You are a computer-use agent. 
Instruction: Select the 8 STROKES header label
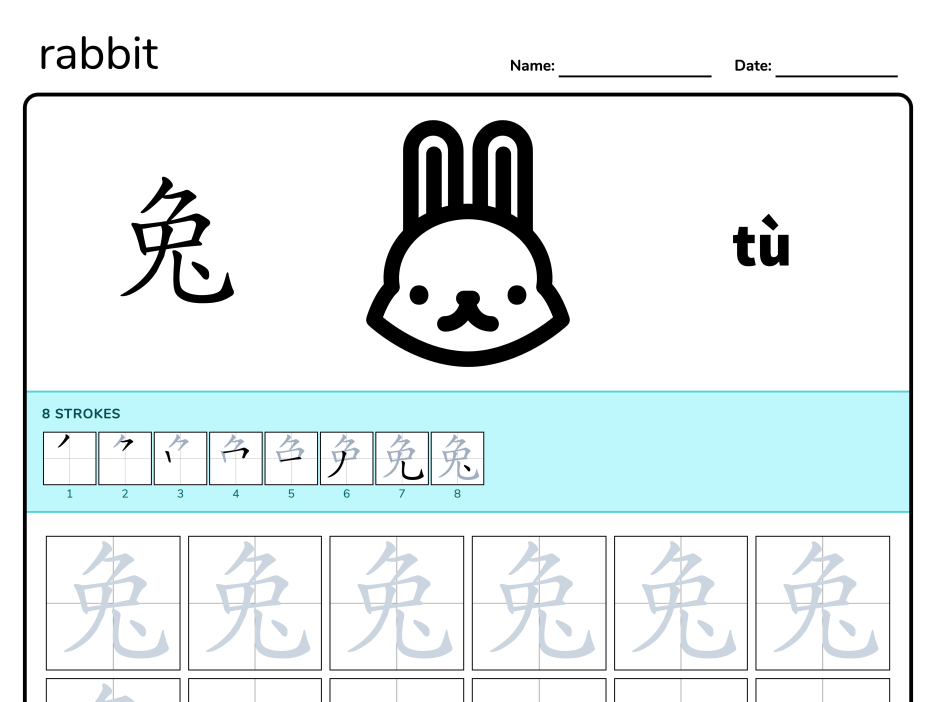click(x=80, y=413)
